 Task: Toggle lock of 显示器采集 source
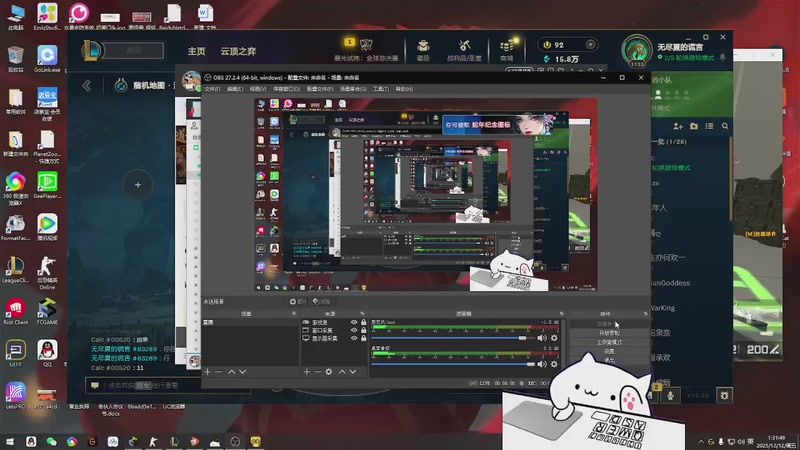(x=363, y=338)
